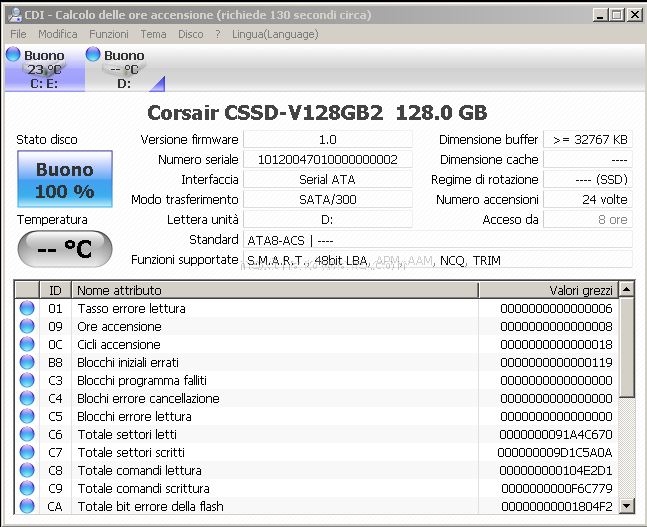This screenshot has height=527, width=647.
Task: Click status orb for Totale bit errore flash
Action: click(27, 506)
